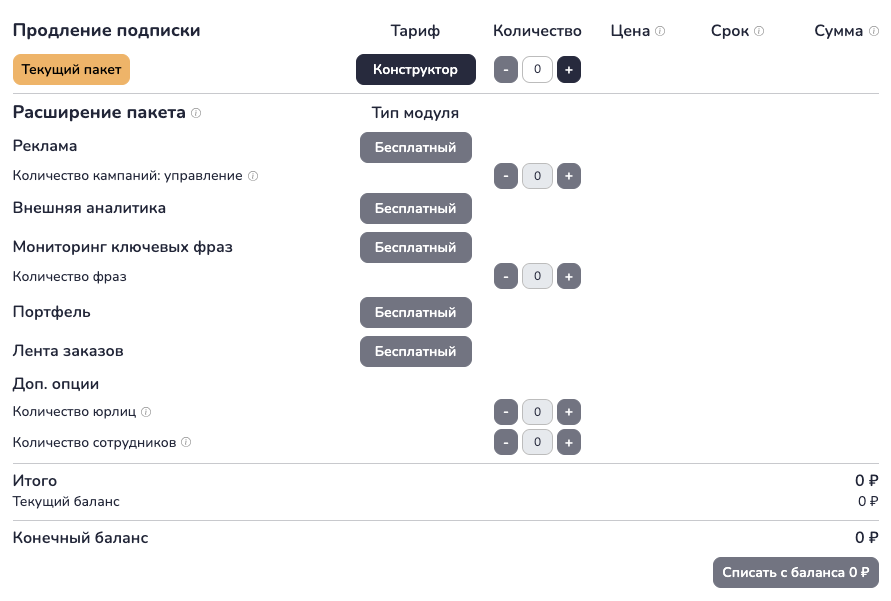Select the Конструктор tariff button

point(416,69)
